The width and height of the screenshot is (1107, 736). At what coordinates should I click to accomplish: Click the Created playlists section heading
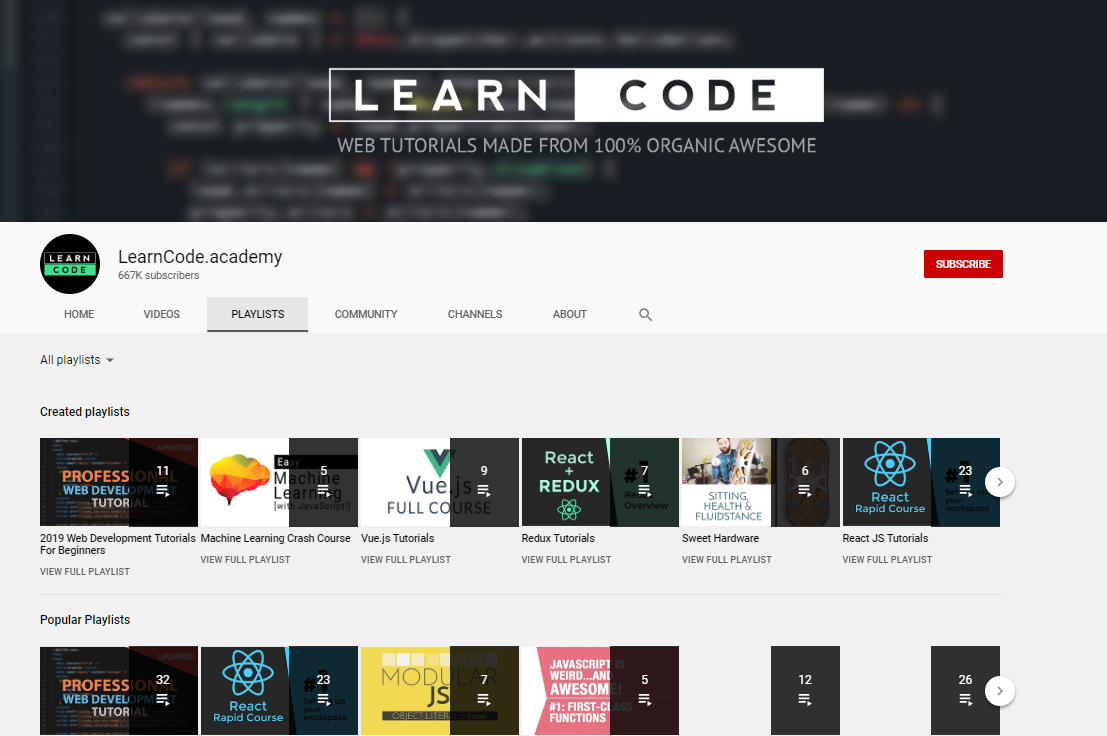pos(85,411)
